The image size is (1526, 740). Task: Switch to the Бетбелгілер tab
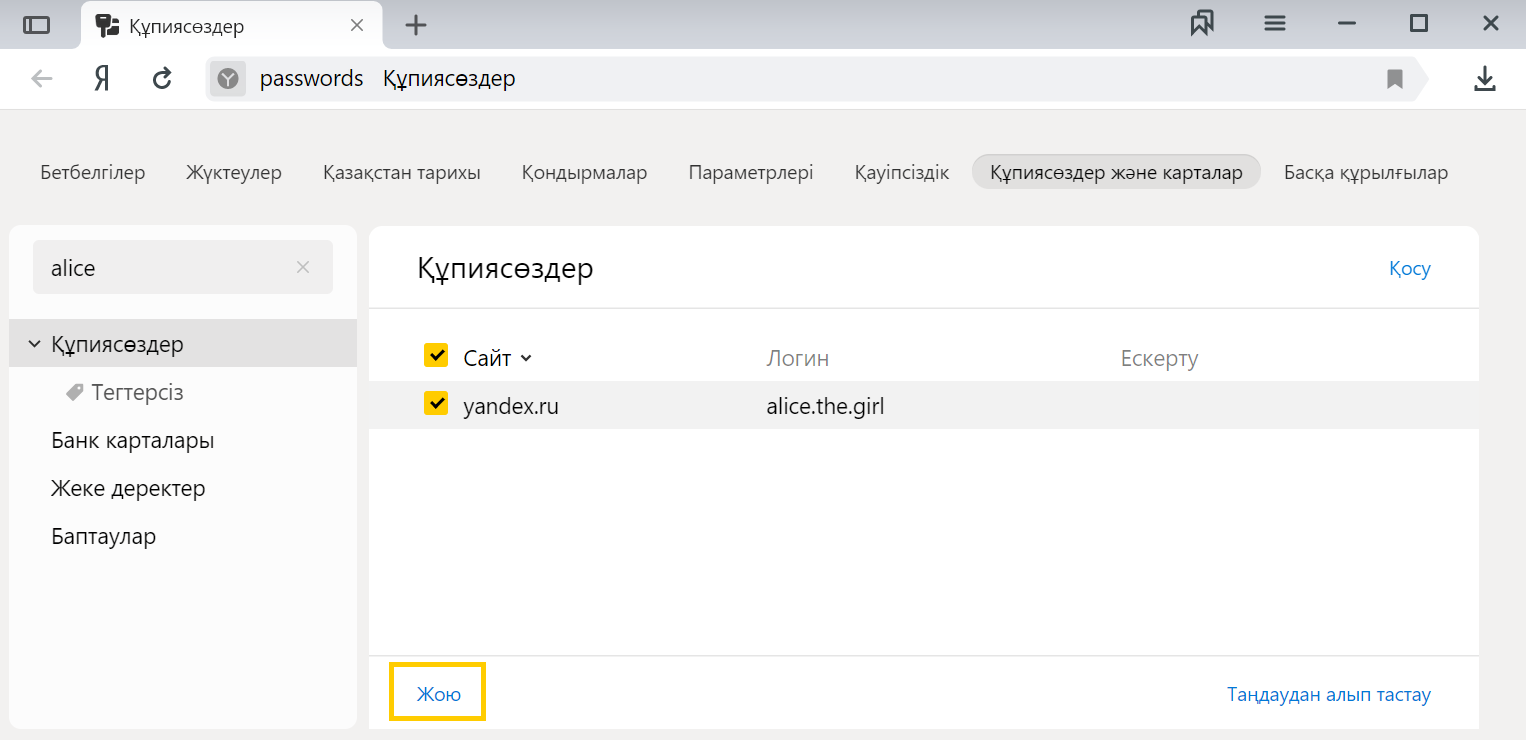point(93,172)
